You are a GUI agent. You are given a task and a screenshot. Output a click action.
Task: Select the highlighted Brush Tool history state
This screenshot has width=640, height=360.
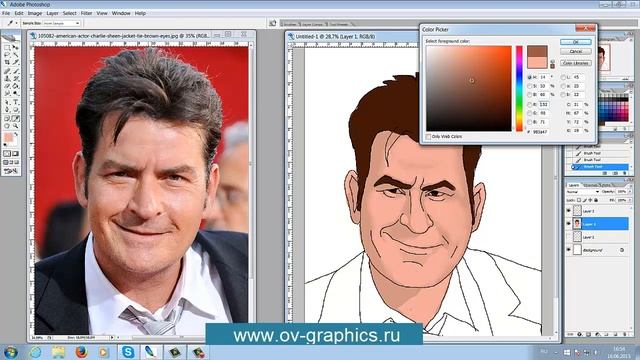[599, 167]
